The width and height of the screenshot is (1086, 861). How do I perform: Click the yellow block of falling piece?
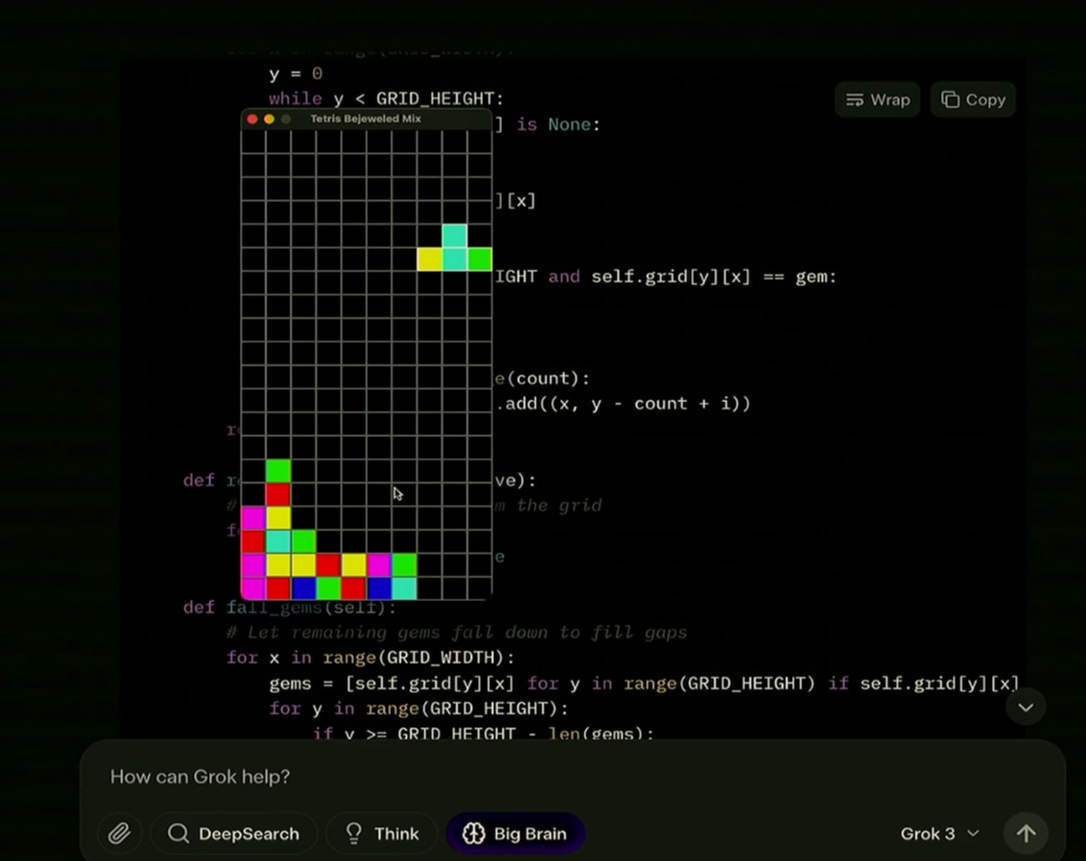[x=429, y=260]
